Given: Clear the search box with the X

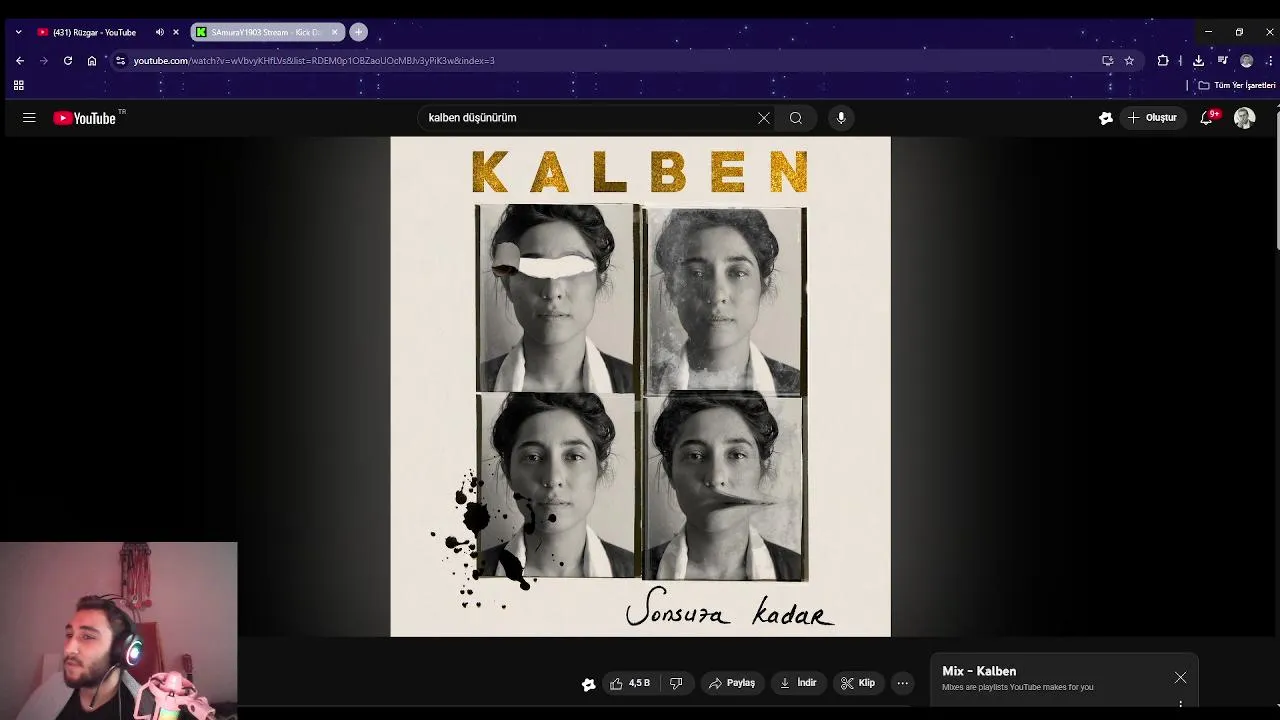Looking at the screenshot, I should coord(764,118).
